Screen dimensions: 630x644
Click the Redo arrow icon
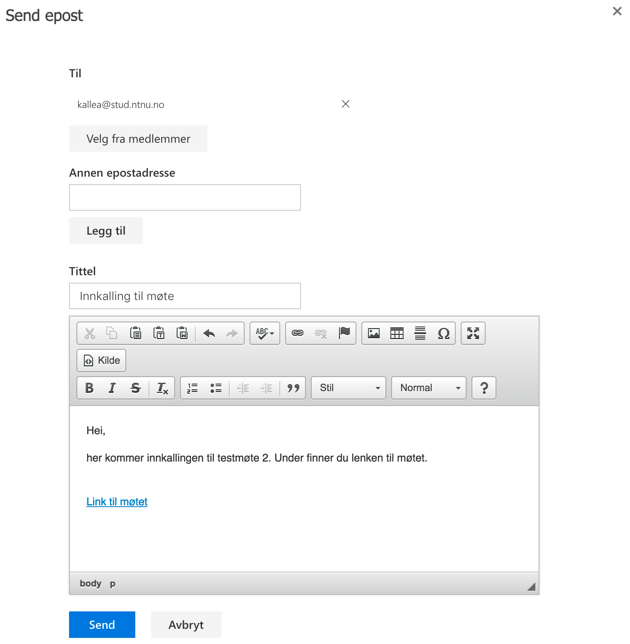[x=232, y=333]
